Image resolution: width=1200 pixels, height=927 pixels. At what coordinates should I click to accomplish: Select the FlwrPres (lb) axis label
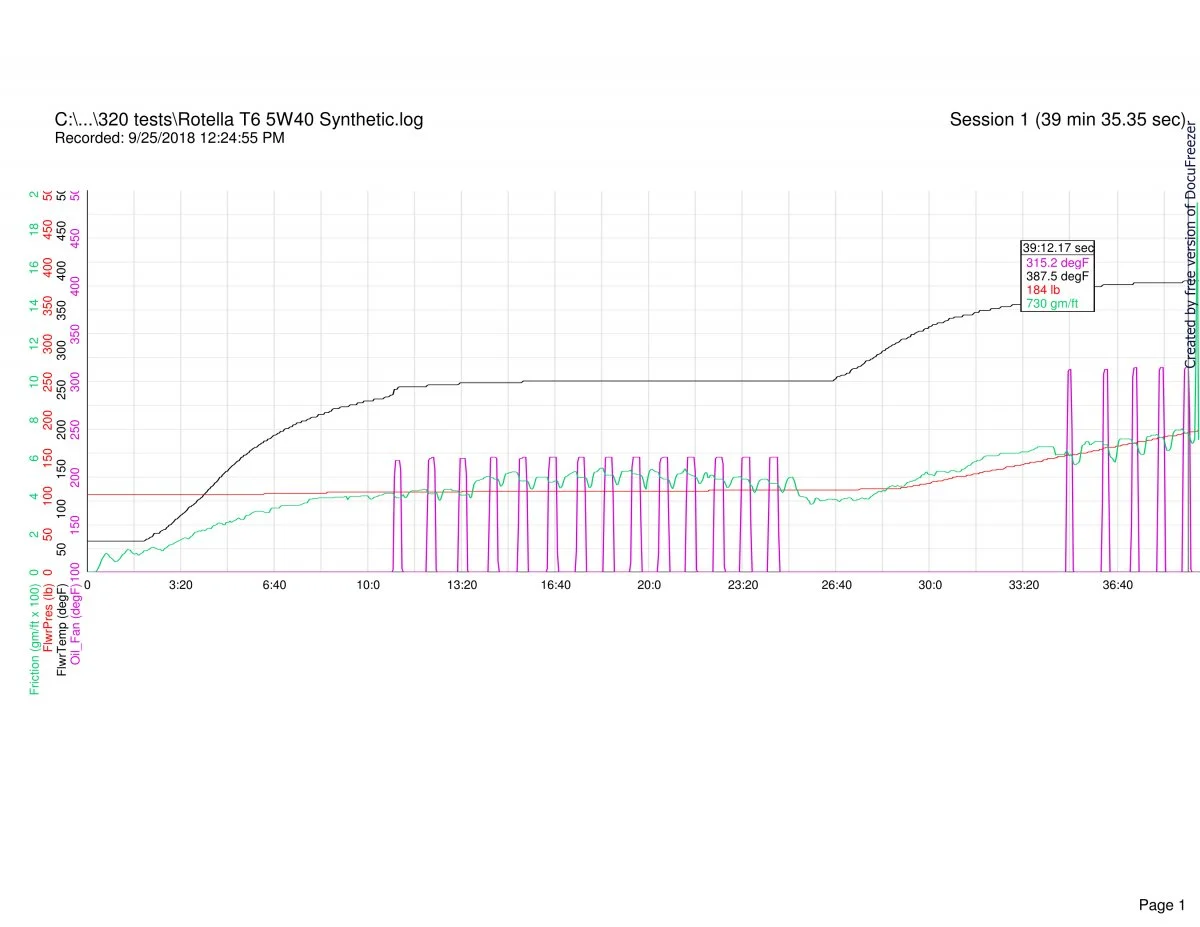point(49,617)
